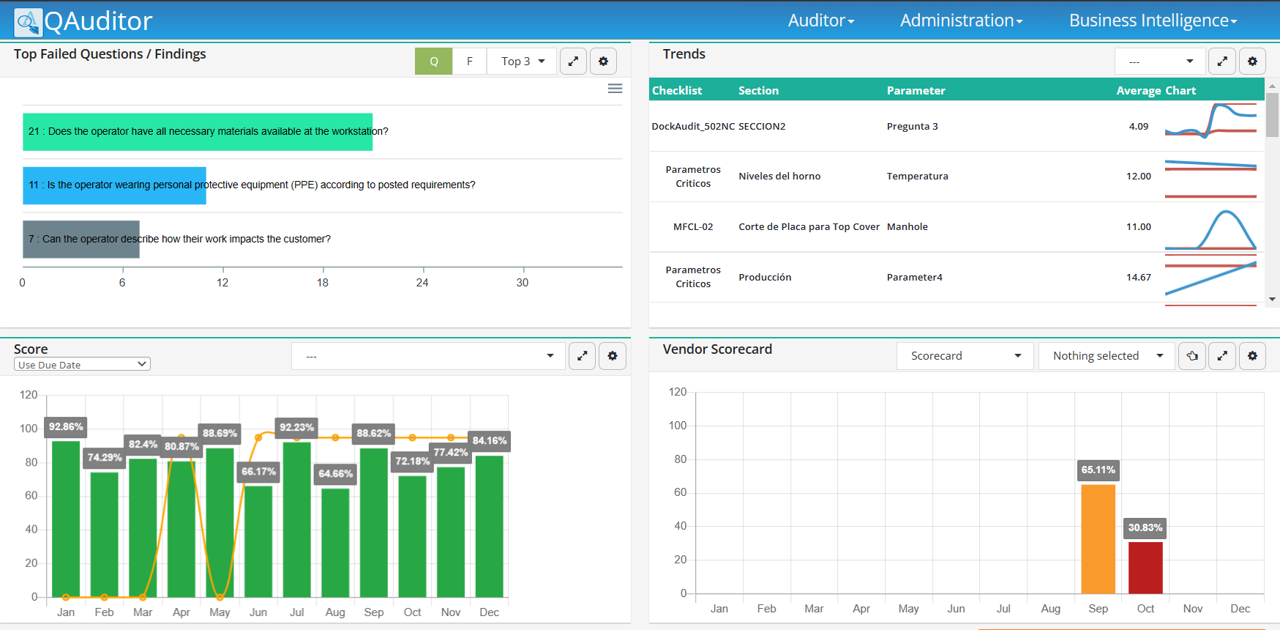Click the Chart column header in Trends
The height and width of the screenshot is (630, 1280).
1181,90
